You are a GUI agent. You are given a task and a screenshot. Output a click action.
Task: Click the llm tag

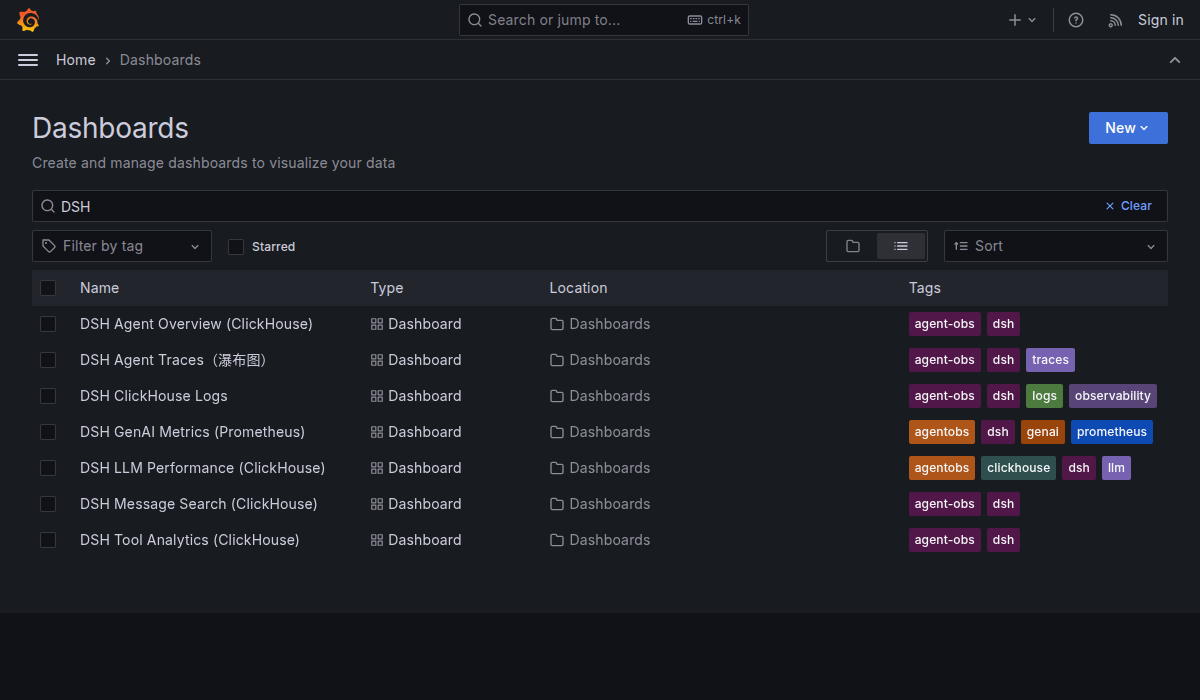1116,468
